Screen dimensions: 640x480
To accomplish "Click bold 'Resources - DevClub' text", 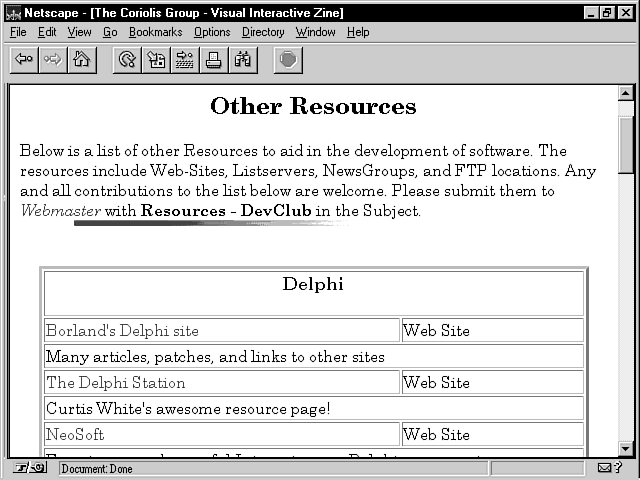I will 226,211.
